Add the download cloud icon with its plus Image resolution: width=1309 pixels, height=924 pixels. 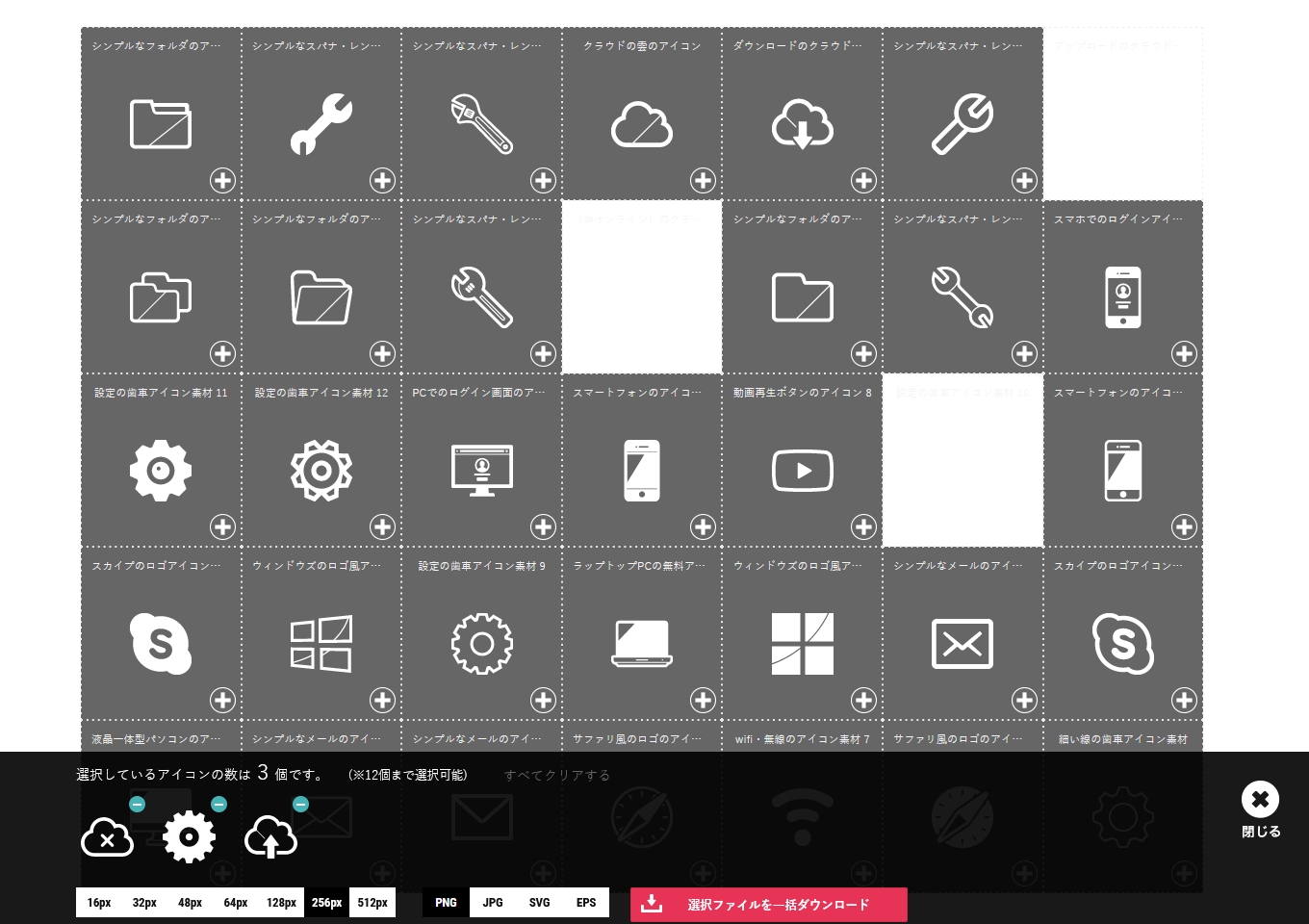click(x=863, y=180)
